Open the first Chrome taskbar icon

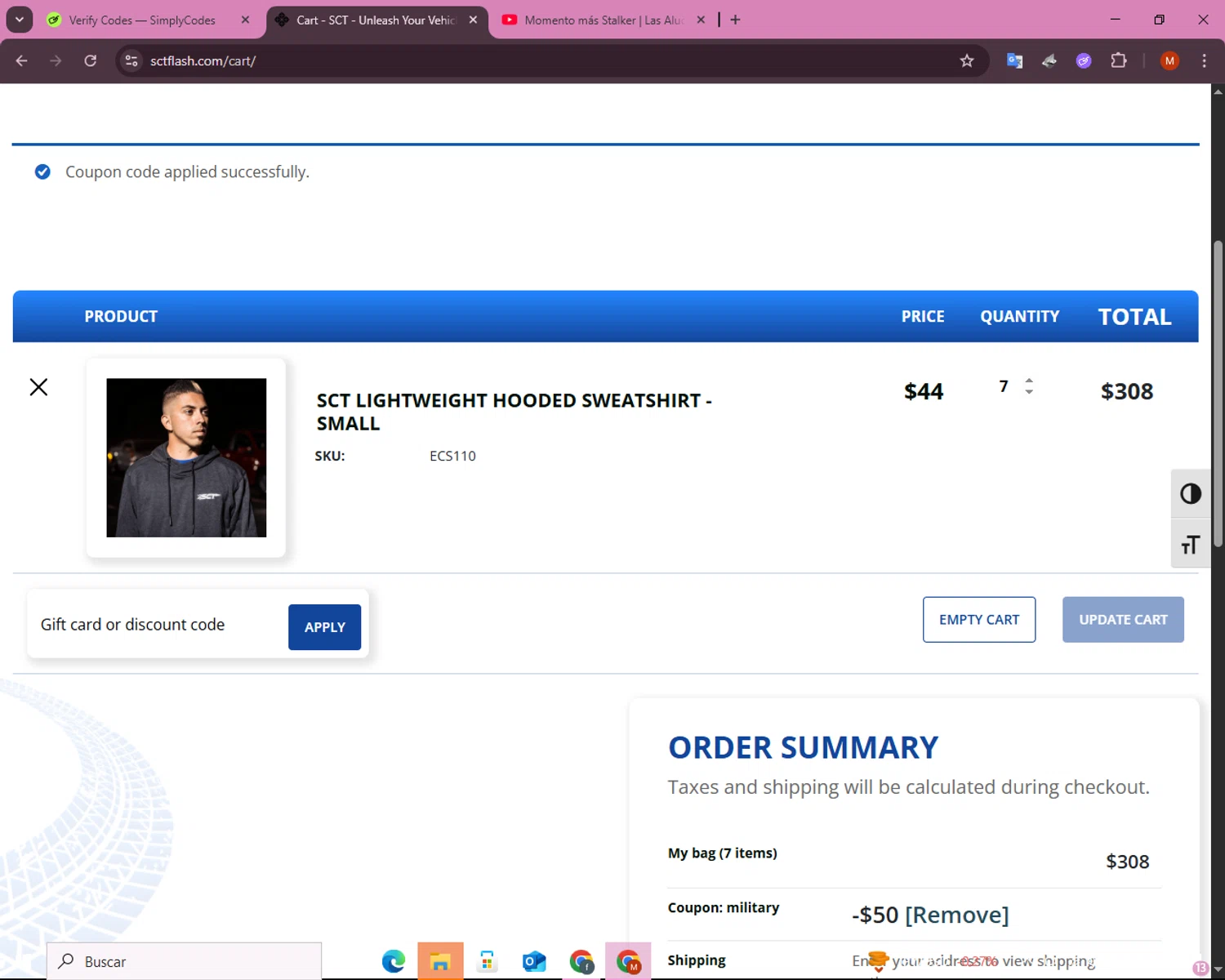(x=581, y=961)
